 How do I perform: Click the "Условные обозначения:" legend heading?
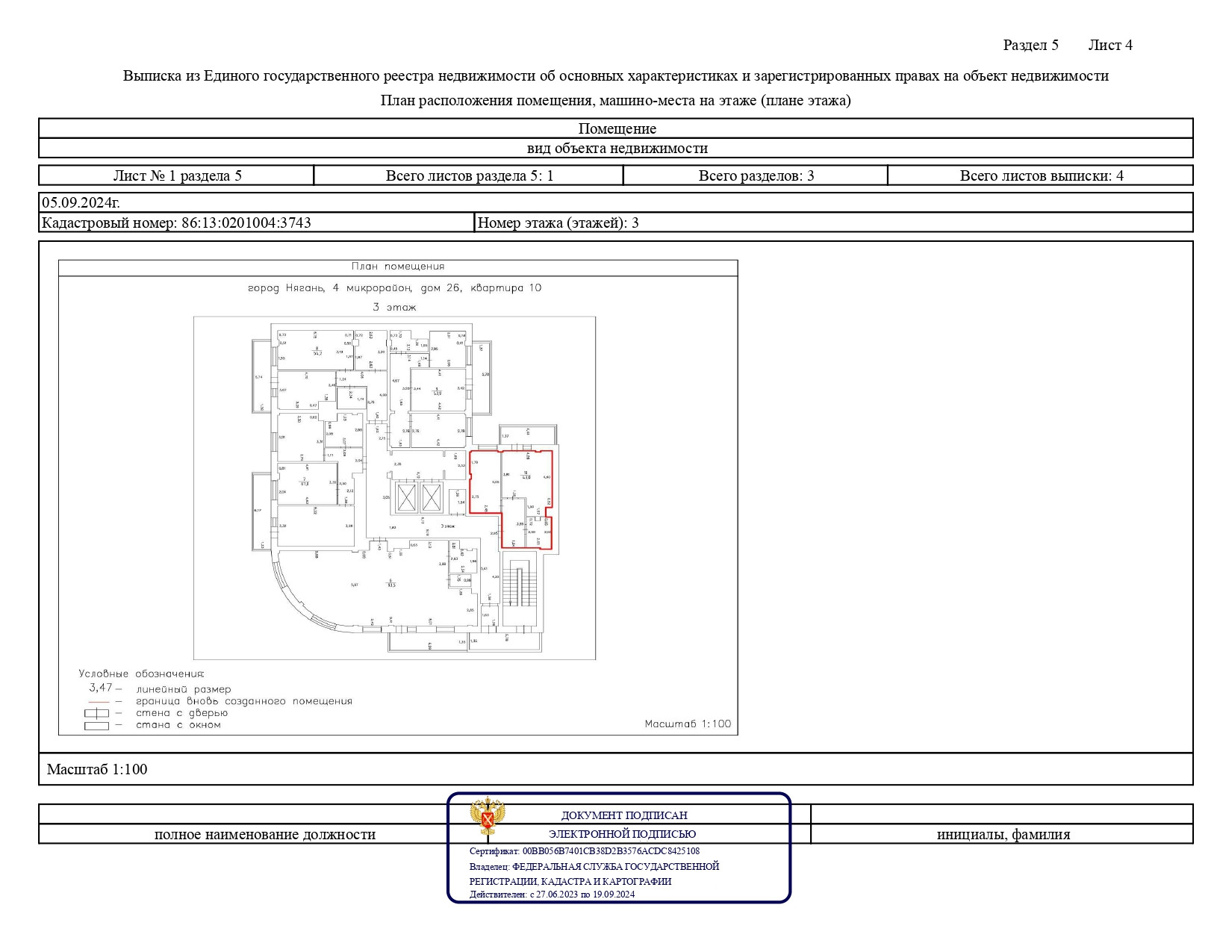tap(142, 673)
